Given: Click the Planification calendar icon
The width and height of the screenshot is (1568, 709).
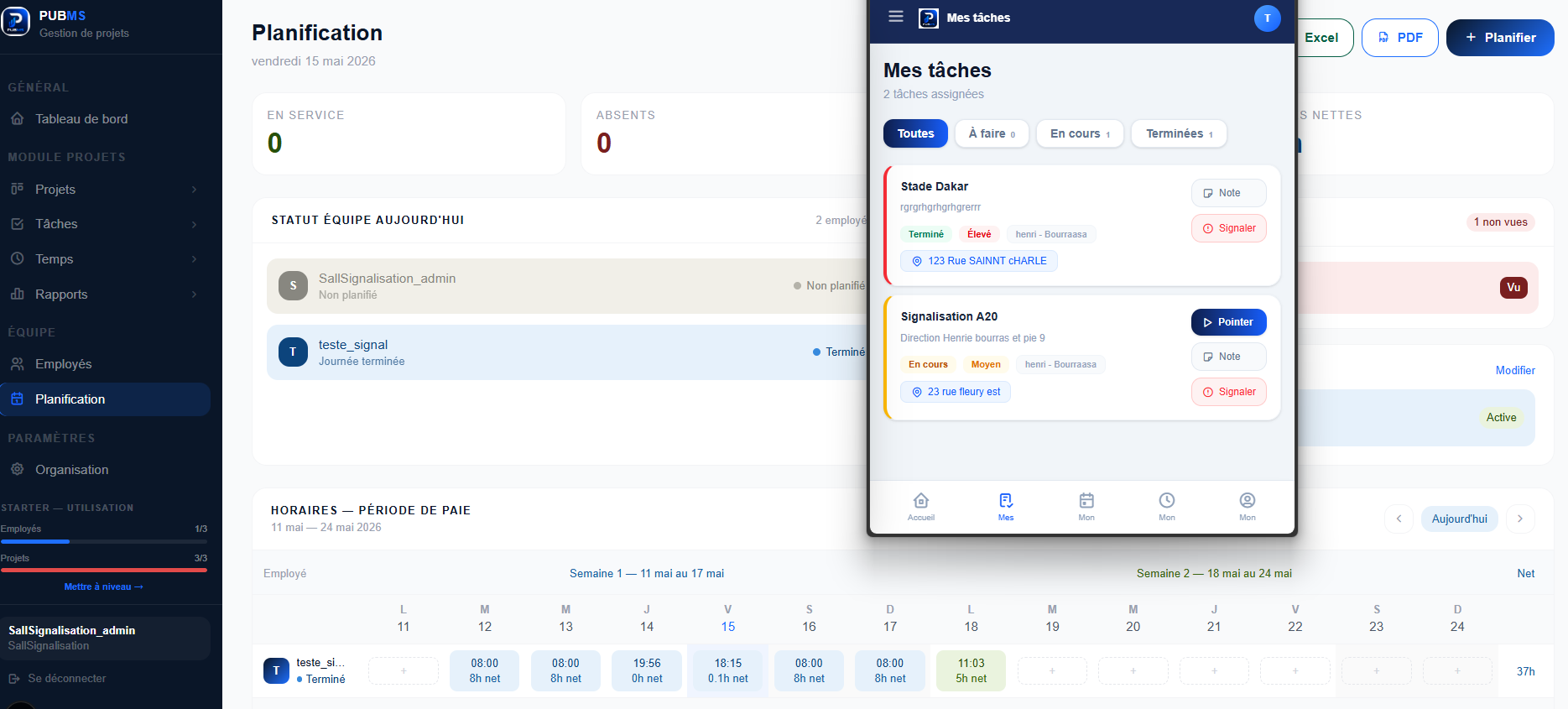Looking at the screenshot, I should point(17,399).
